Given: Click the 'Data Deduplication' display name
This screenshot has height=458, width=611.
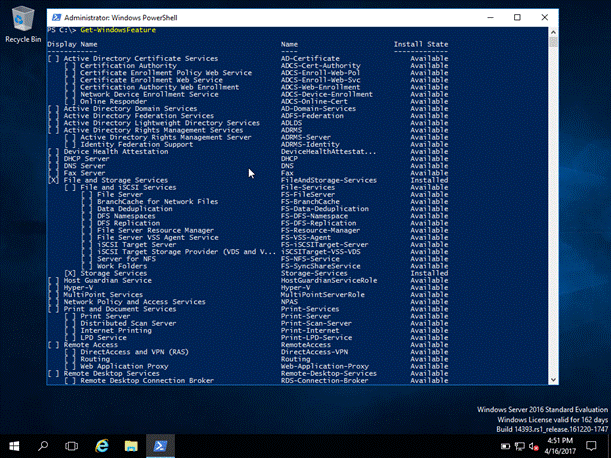Looking at the screenshot, I should click(x=135, y=209).
